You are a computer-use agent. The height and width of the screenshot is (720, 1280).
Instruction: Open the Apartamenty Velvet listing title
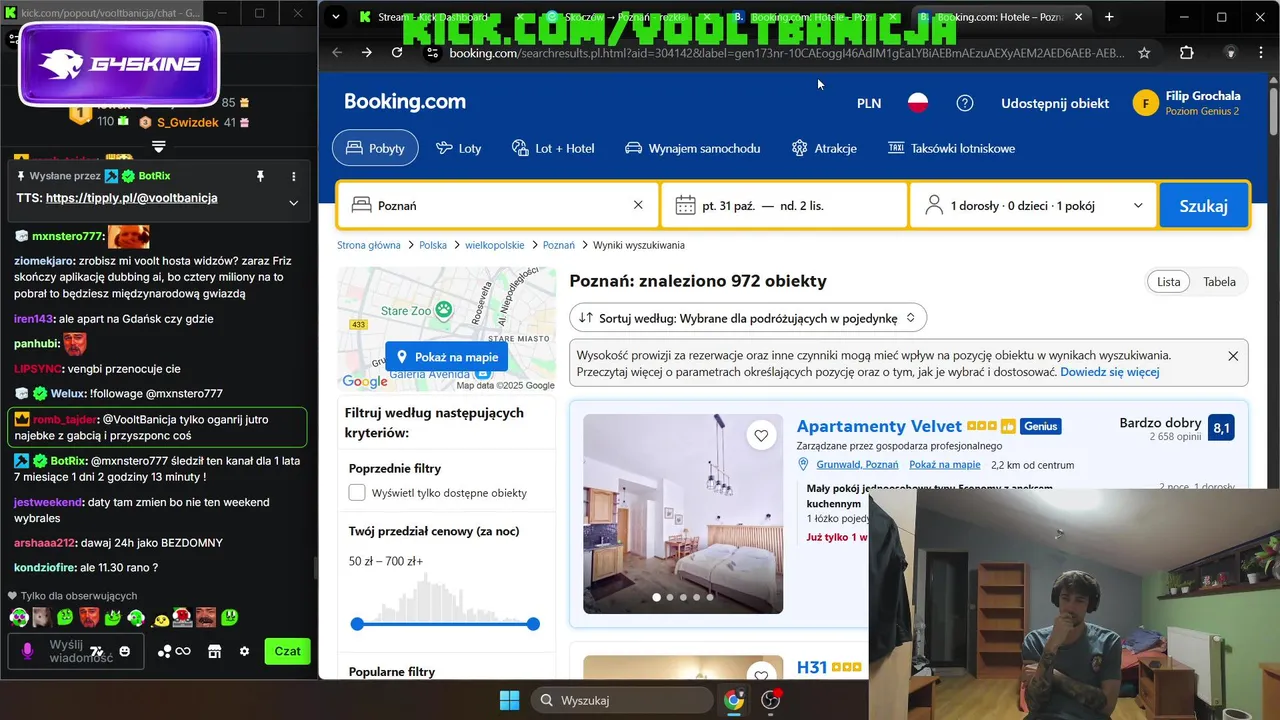879,426
